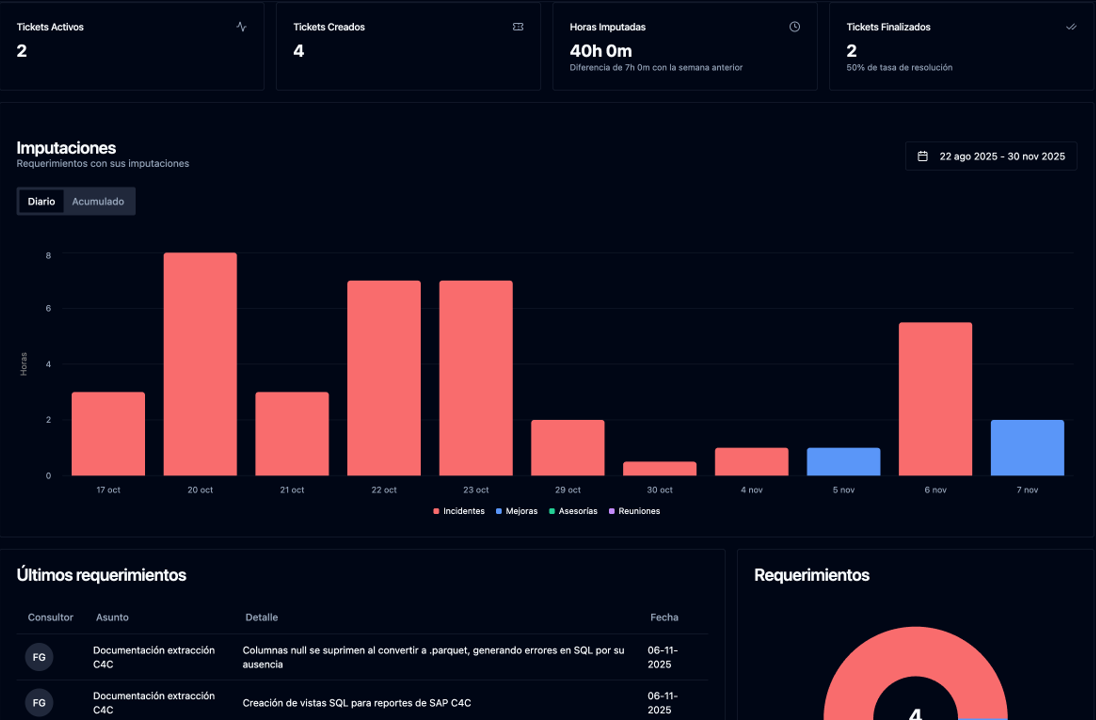
Task: Click the small 30 oct bar
Action: [660, 469]
